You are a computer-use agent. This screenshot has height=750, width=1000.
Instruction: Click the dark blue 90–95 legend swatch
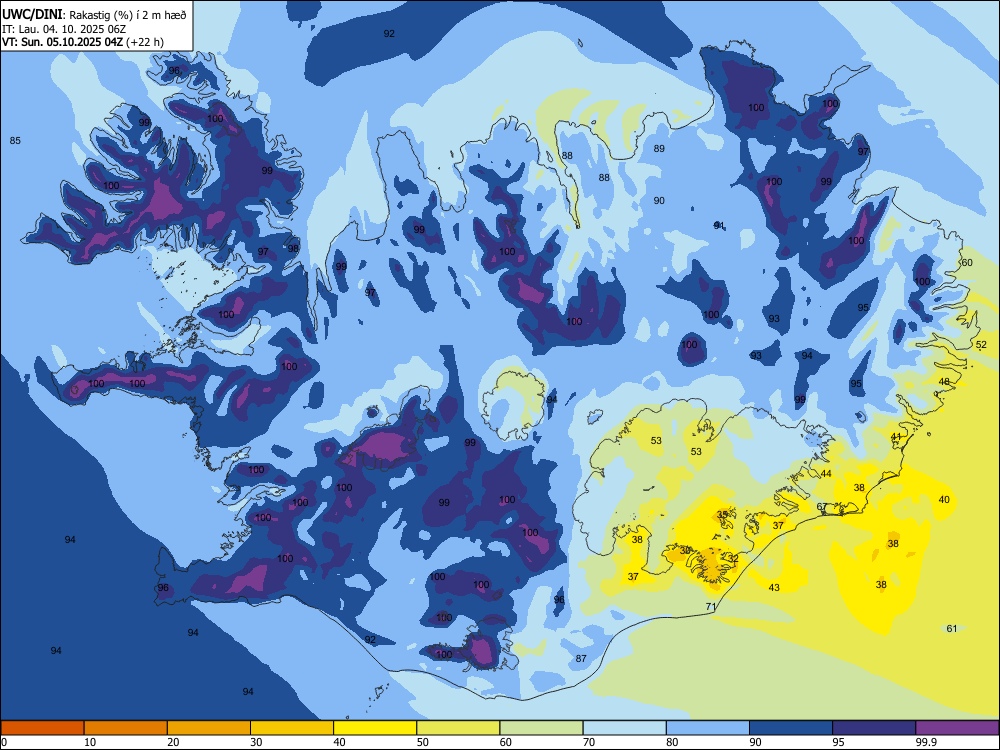pos(791,728)
